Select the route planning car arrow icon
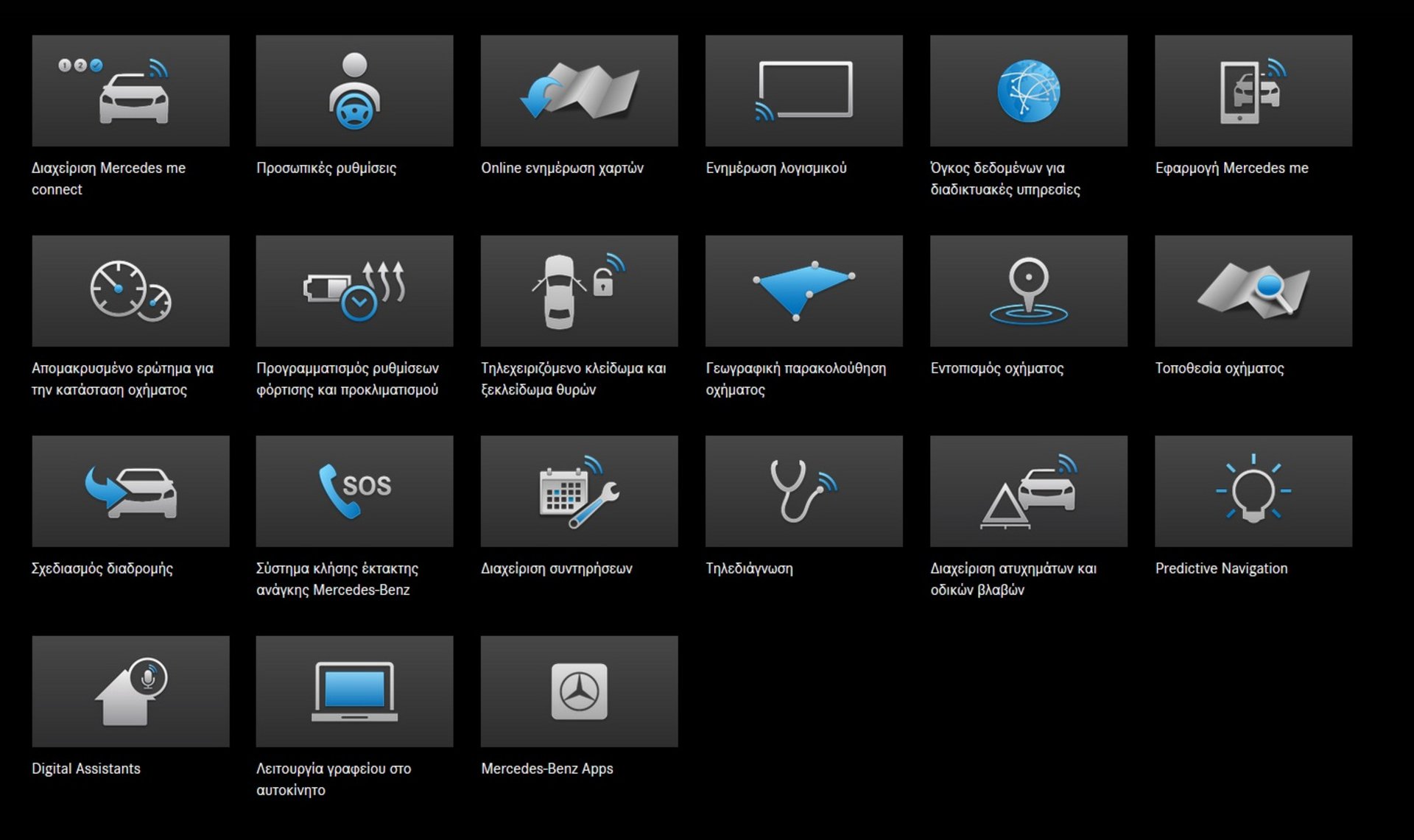Screen dimensions: 1414x840 tap(131, 492)
